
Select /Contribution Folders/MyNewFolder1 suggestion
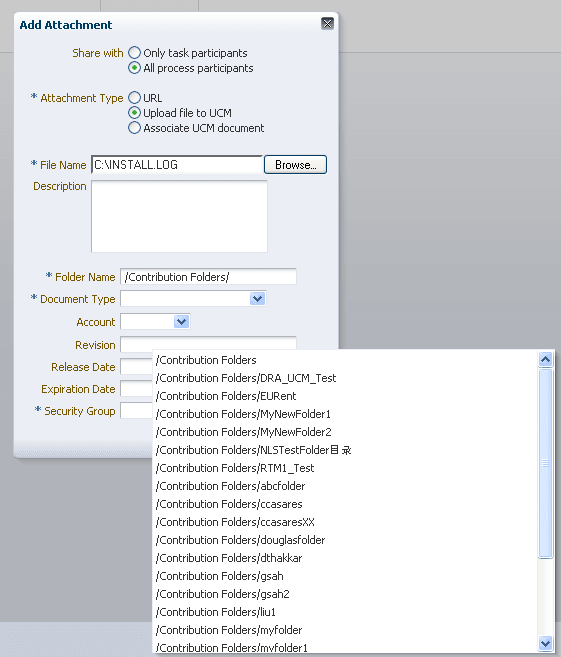coord(345,414)
